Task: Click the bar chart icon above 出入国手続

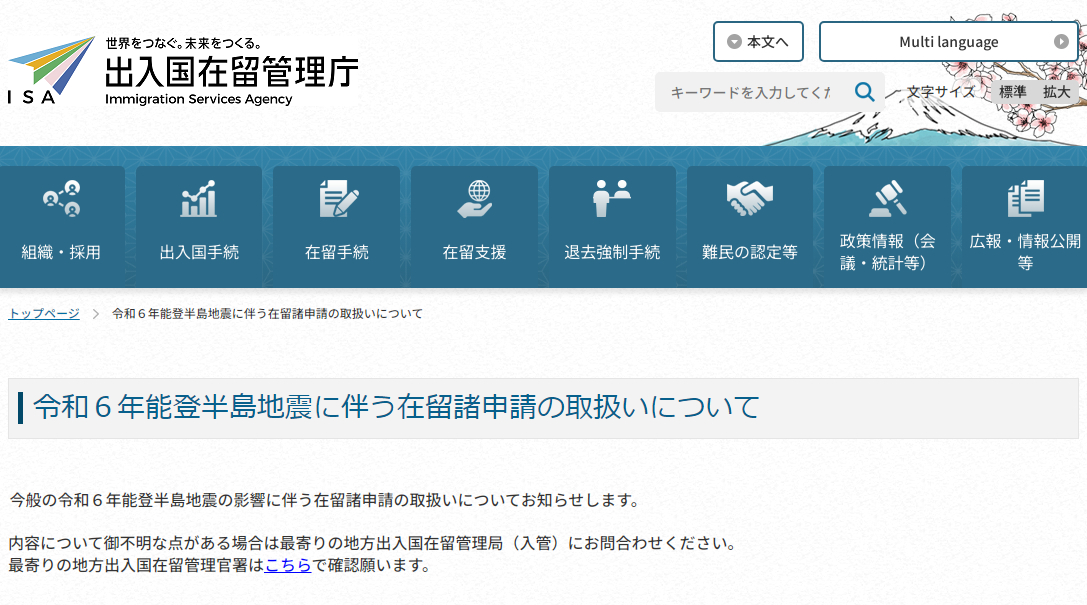Action: tap(199, 199)
